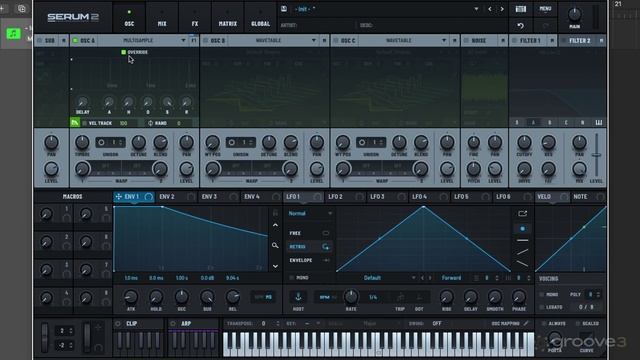This screenshot has height=360, width=640.
Task: Click the ATK attack knob
Action: [x=131, y=297]
